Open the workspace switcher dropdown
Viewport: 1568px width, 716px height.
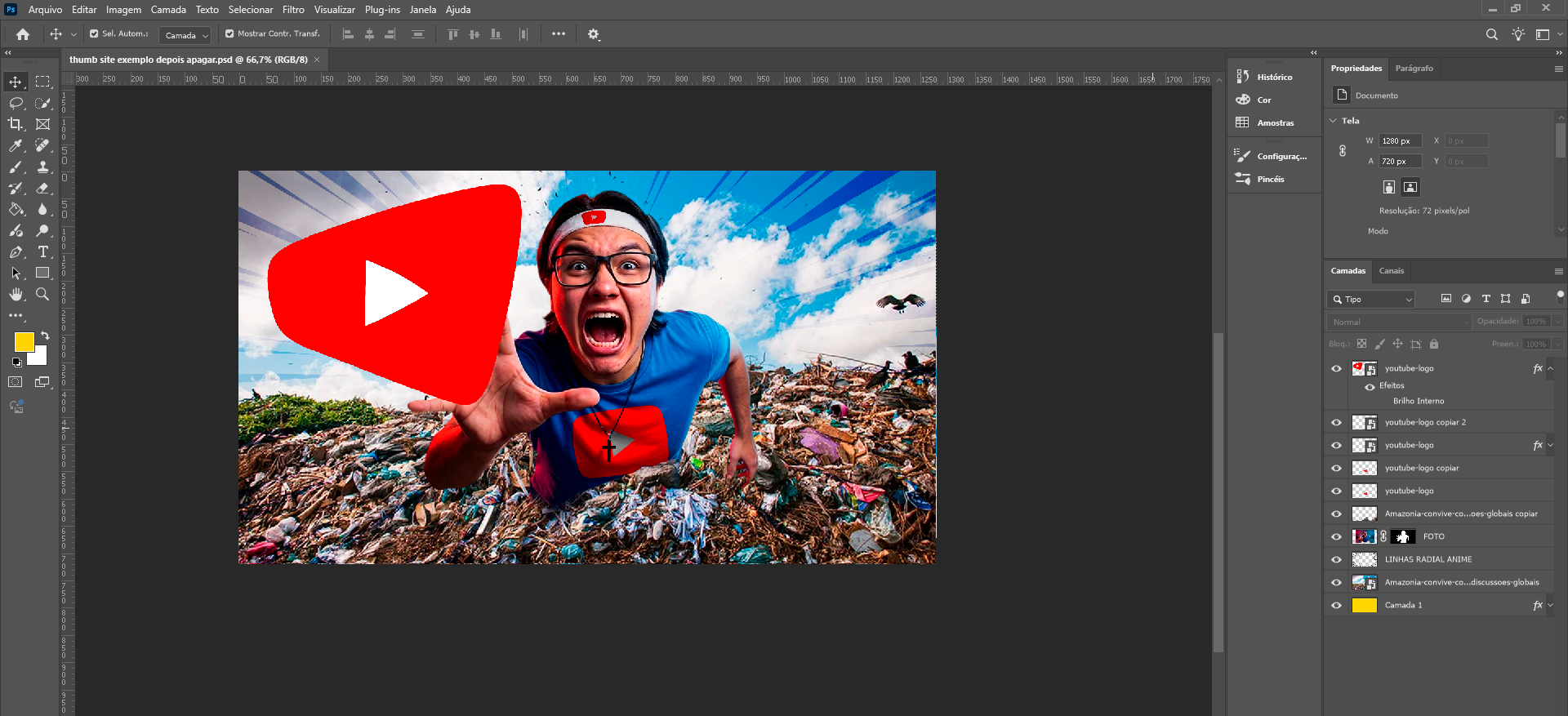point(1547,34)
